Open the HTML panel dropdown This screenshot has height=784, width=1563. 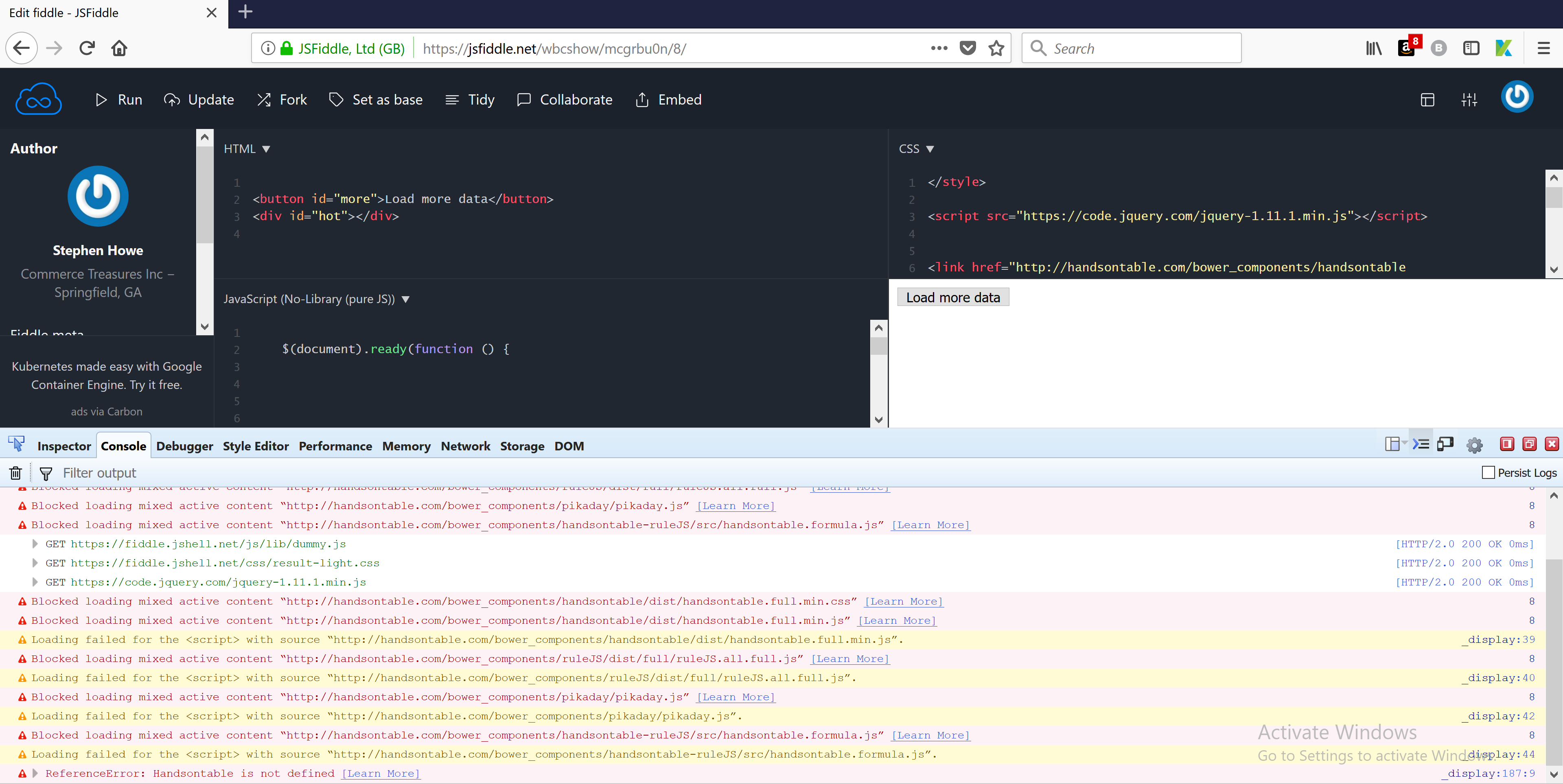[266, 149]
